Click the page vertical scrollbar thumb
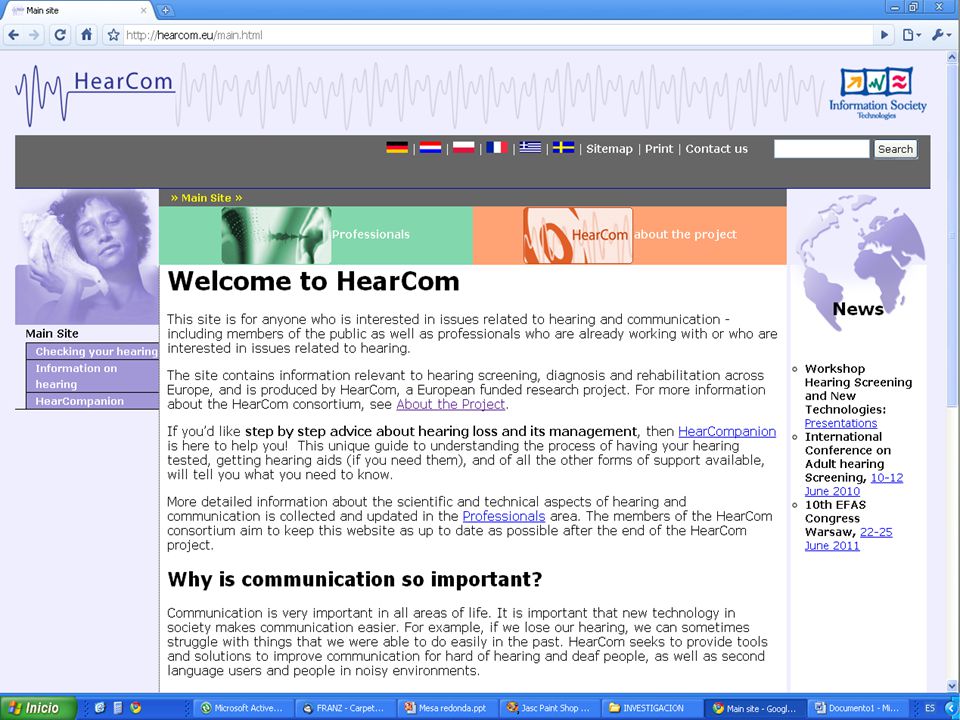 pos(952,236)
